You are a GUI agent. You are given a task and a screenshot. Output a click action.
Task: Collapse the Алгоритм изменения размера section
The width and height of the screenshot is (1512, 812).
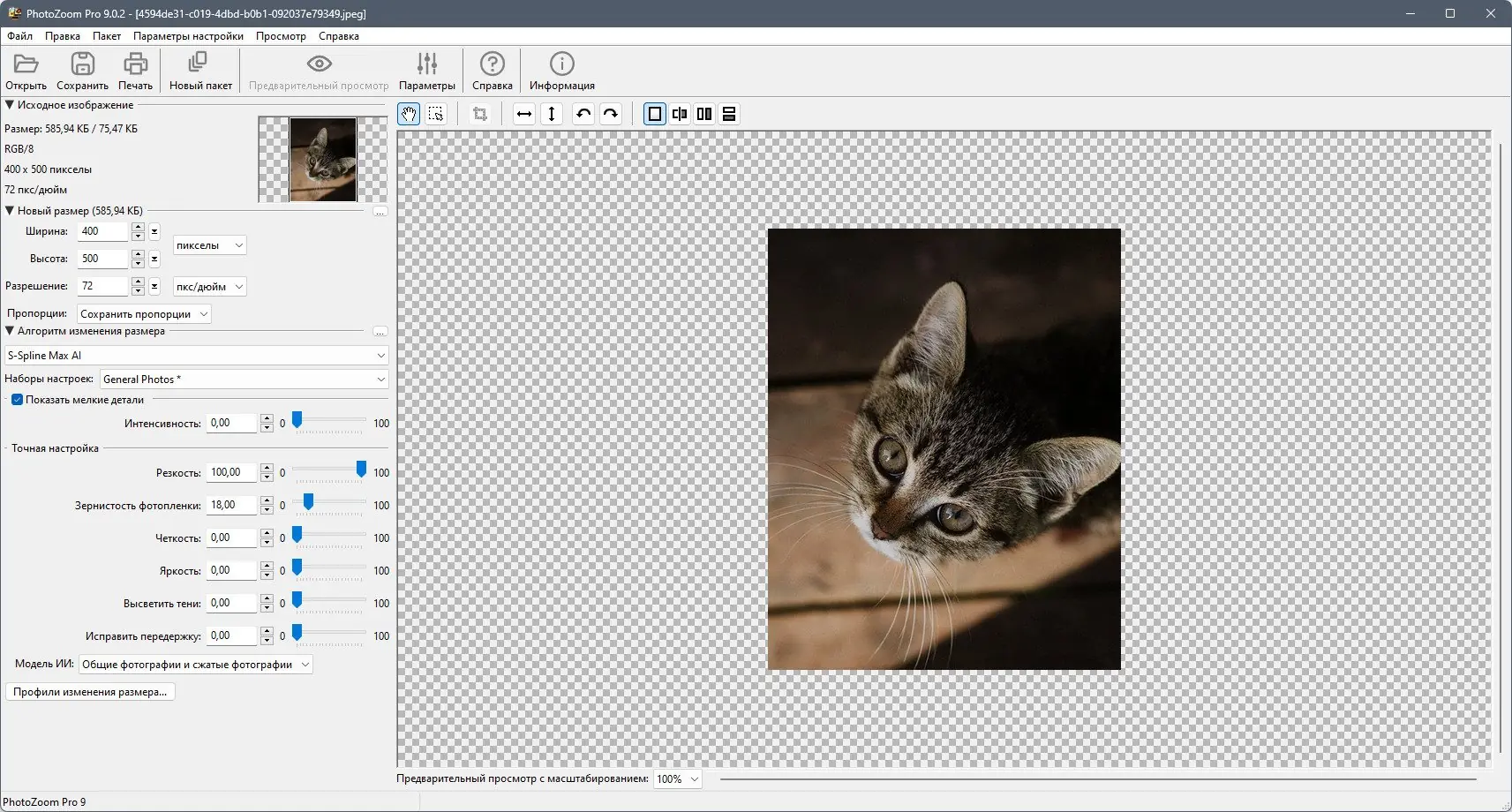tap(10, 331)
